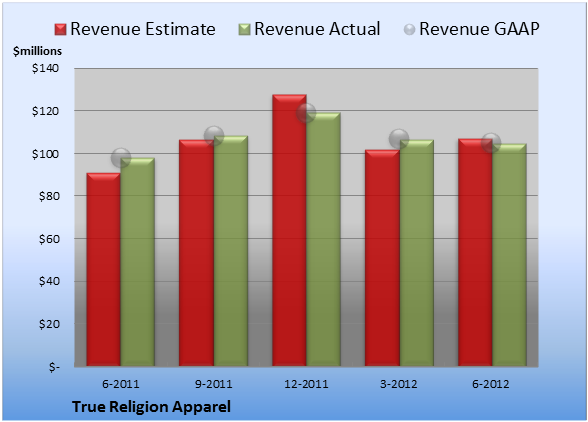Click the $60 y-axis label
The width and height of the screenshot is (588, 422).
point(49,239)
